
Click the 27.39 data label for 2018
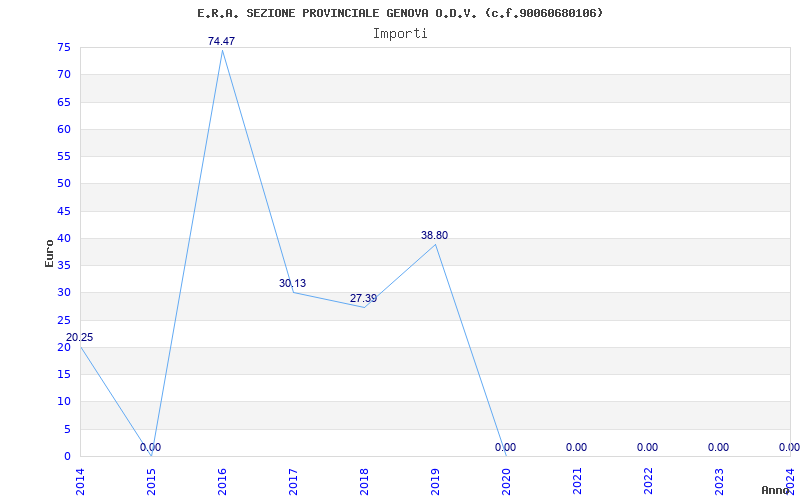tap(363, 298)
